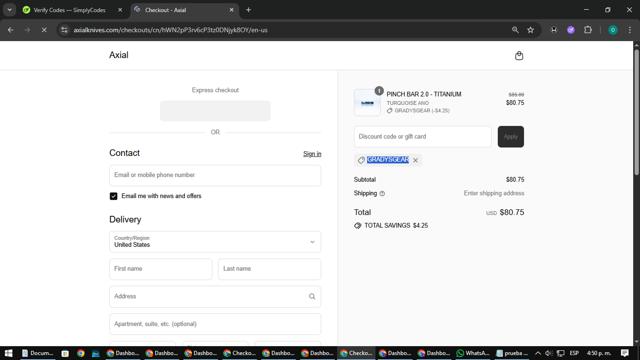This screenshot has width=640, height=360.
Task: Click the highlighted GRADYSGEAR code tag
Action: [388, 160]
